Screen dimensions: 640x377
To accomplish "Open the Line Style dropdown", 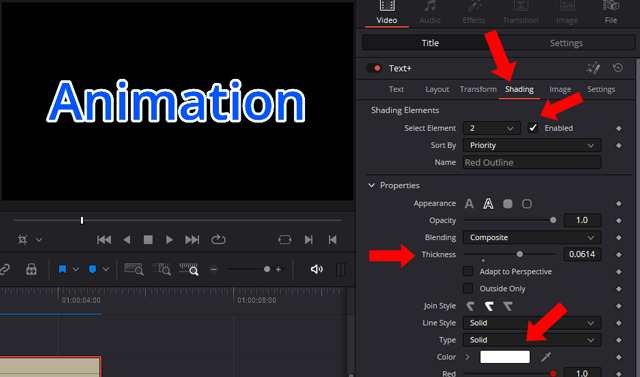I will [532, 323].
